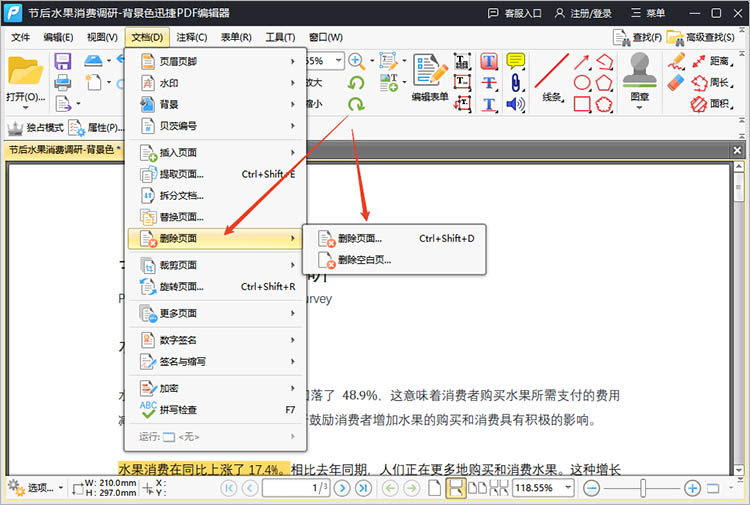The image size is (750, 505).
Task: Toggle 独占模式 exclusive mode
Action: coord(35,128)
